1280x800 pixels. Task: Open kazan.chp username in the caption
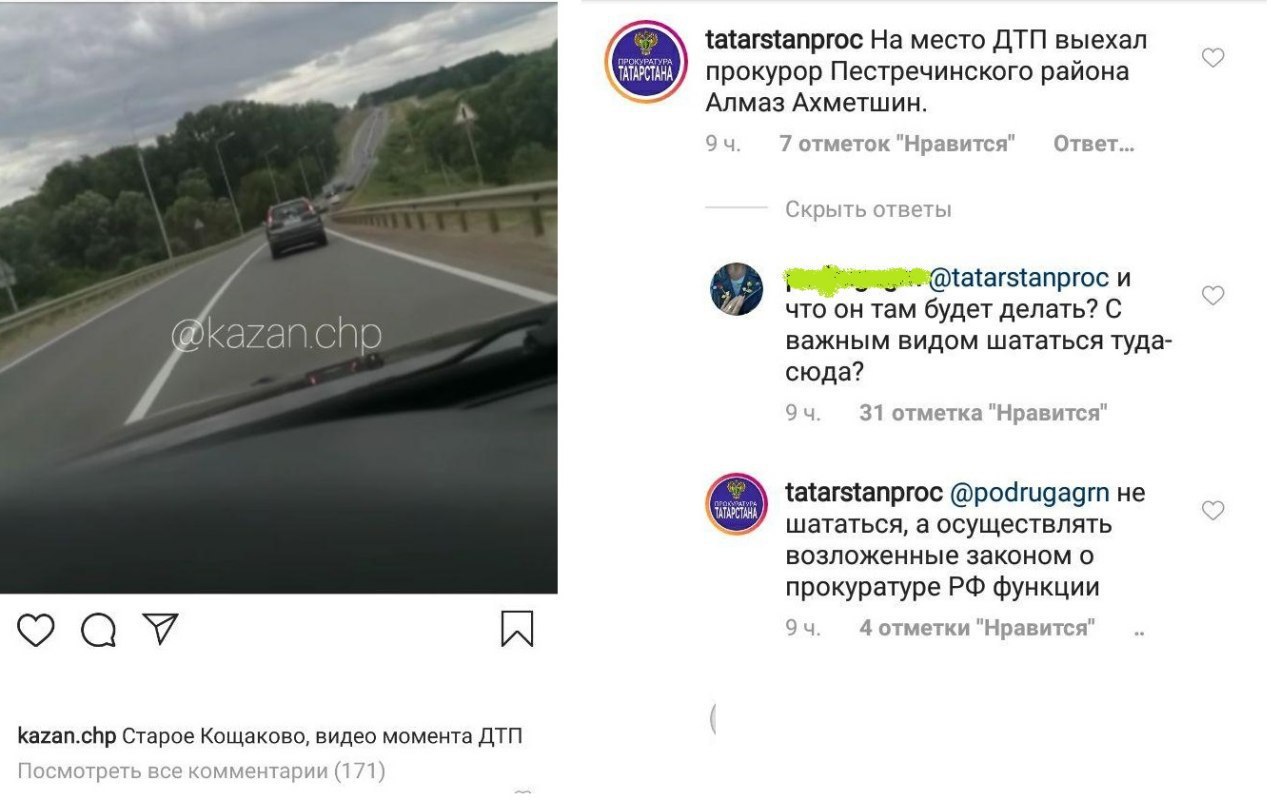tap(67, 737)
